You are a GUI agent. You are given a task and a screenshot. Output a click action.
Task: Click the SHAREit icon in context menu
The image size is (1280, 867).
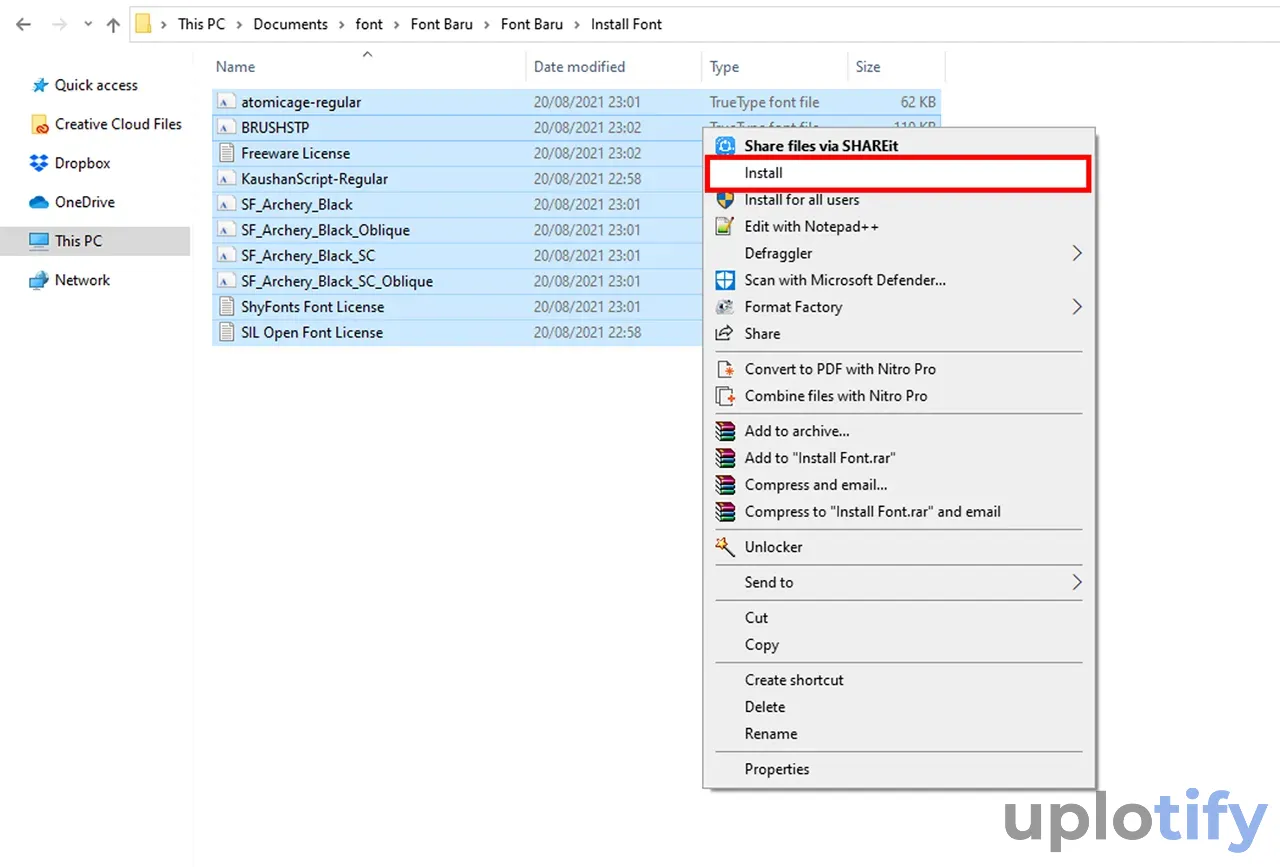pos(726,146)
